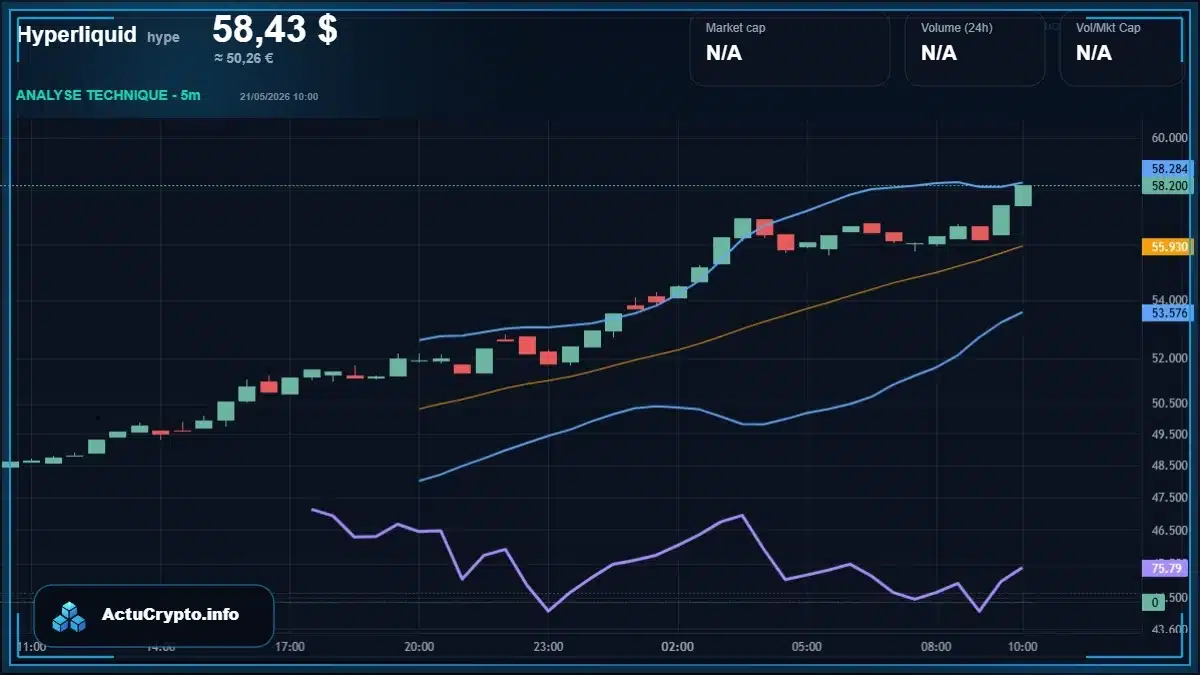Screen dimensions: 1200x675
Task: Click the latest green candle at 10:00
Action: click(x=1023, y=194)
